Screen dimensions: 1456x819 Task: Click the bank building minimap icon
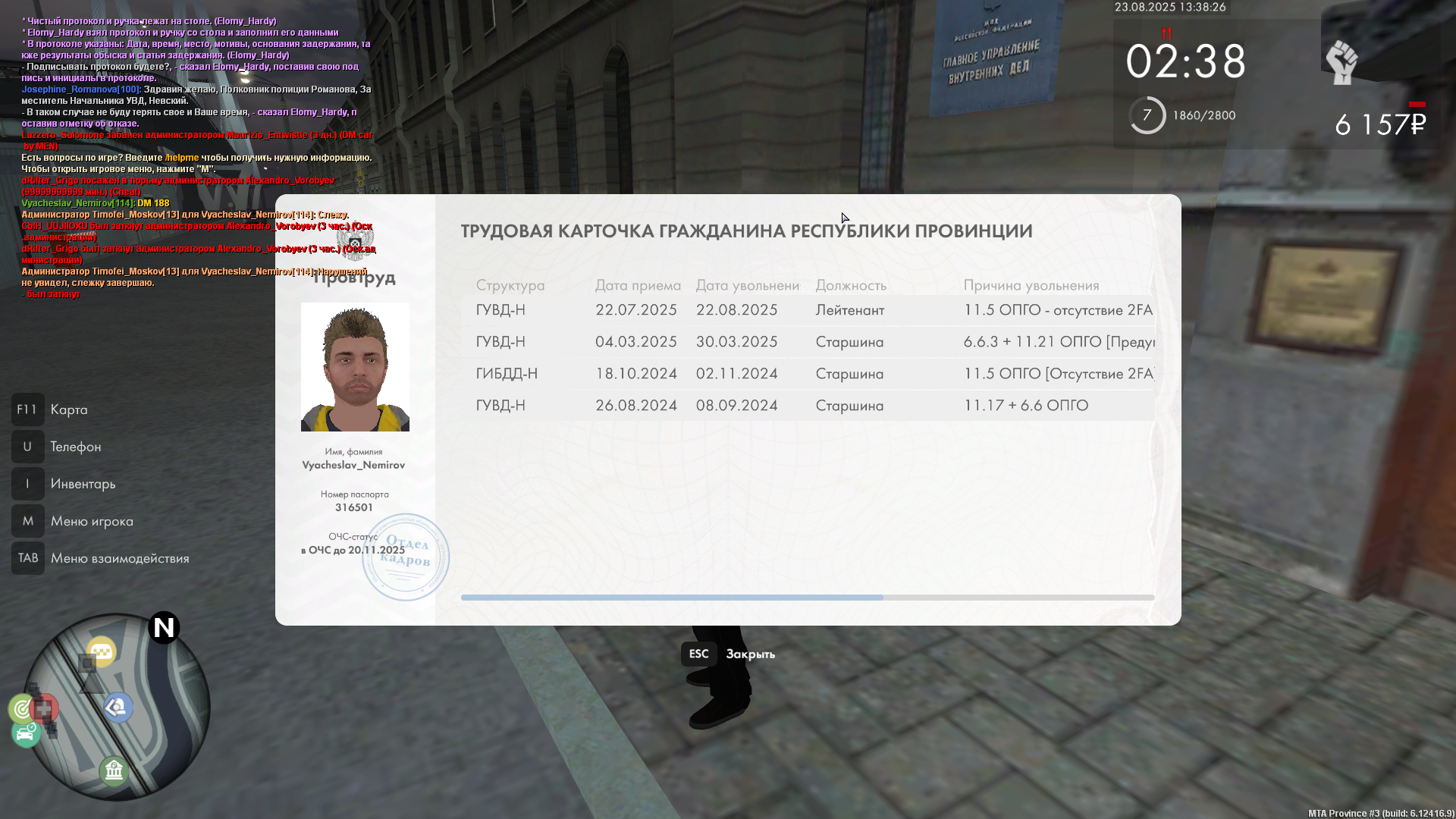click(114, 771)
